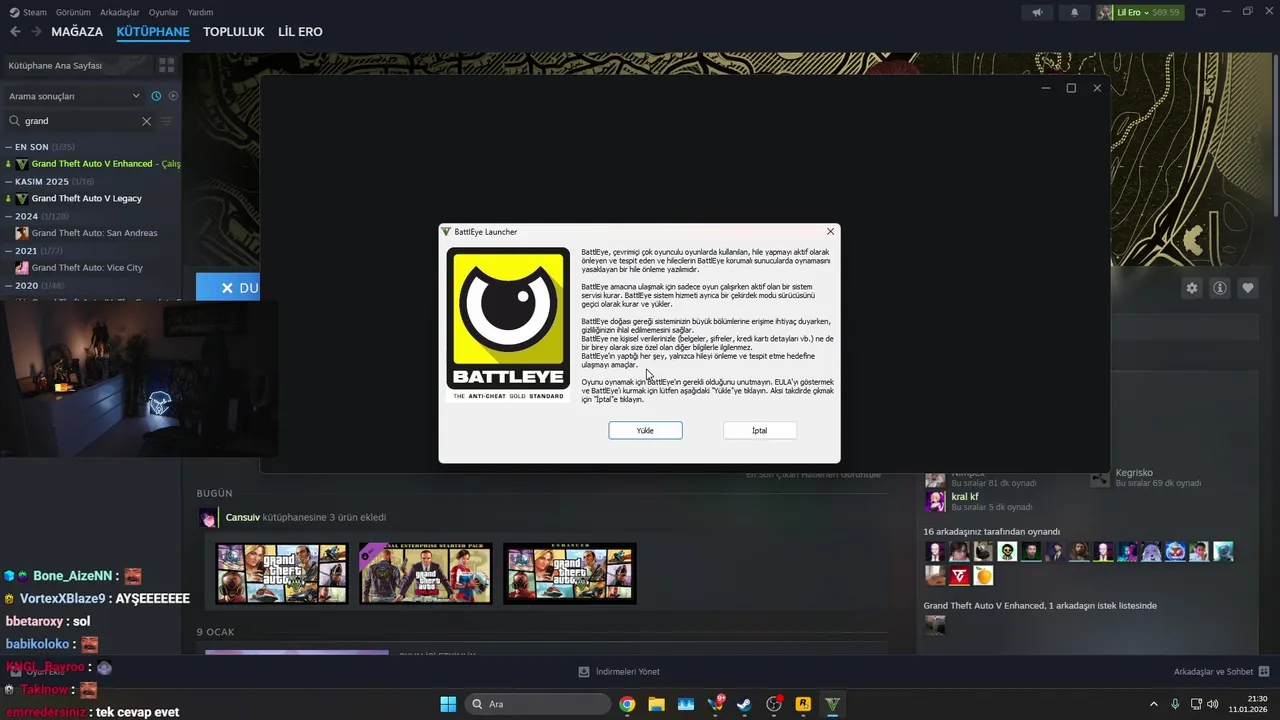This screenshot has width=1280, height=720.
Task: Open Rockstar Games Launcher from the taskbar
Action: 802,704
